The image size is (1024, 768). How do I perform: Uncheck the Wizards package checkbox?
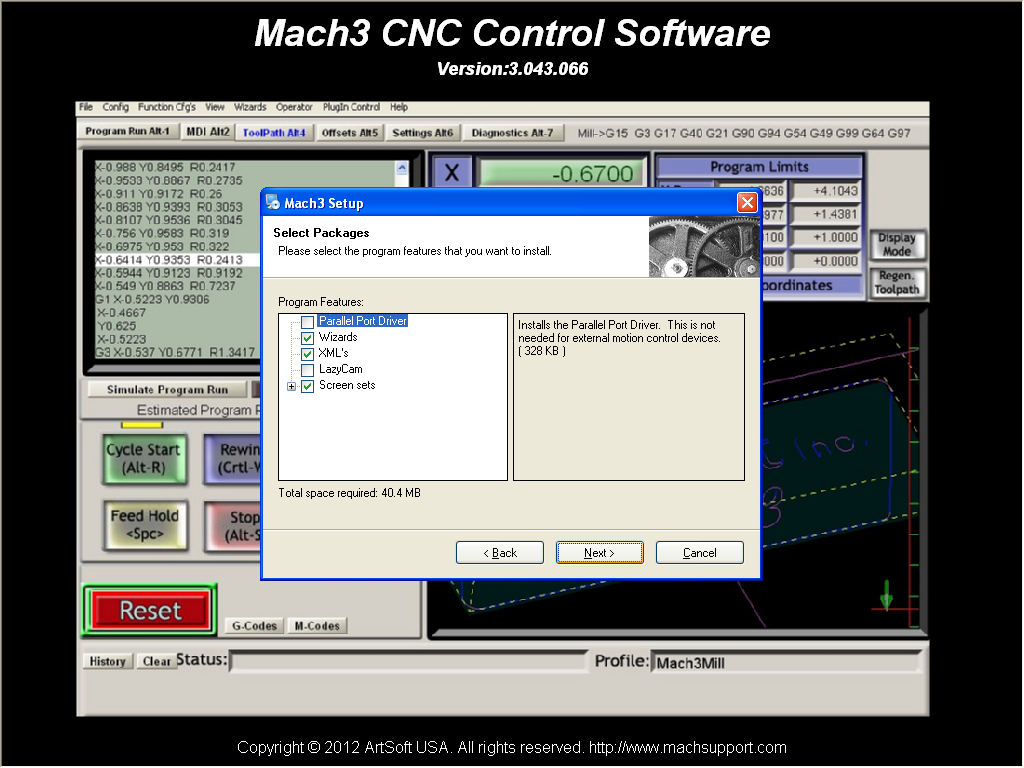308,338
